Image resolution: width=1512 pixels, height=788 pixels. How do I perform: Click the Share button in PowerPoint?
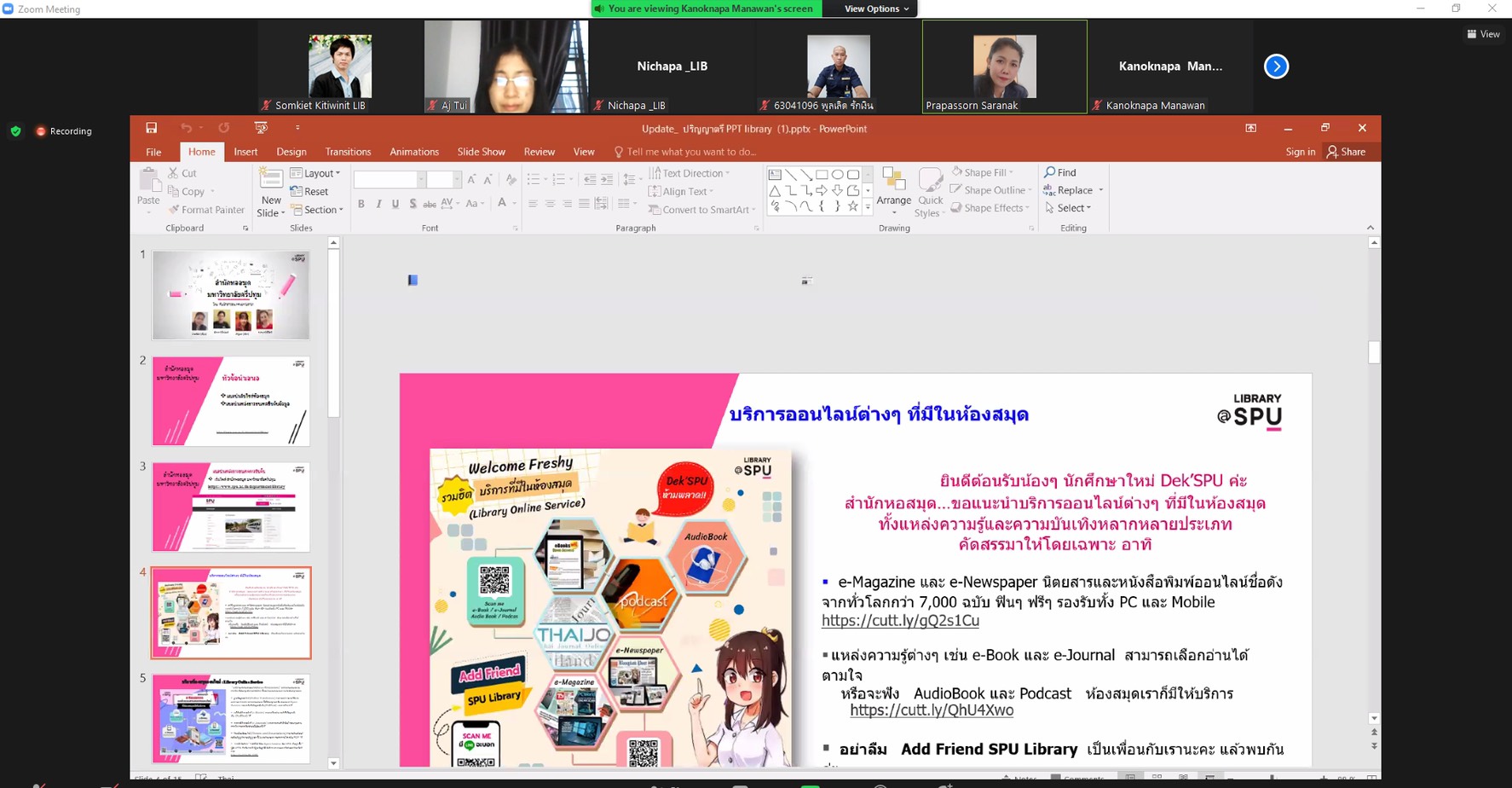(x=1346, y=152)
